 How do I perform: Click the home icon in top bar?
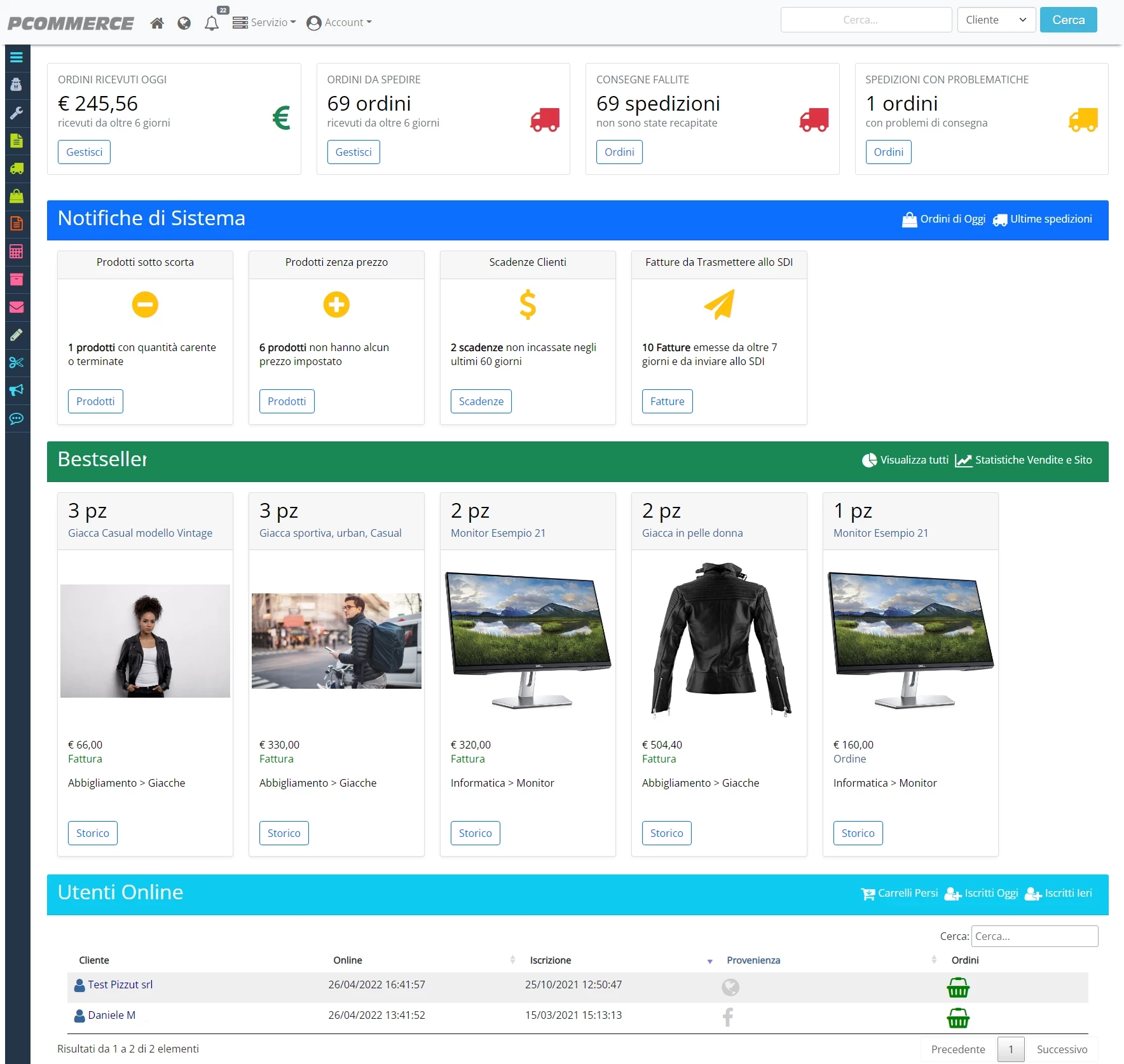(x=157, y=22)
